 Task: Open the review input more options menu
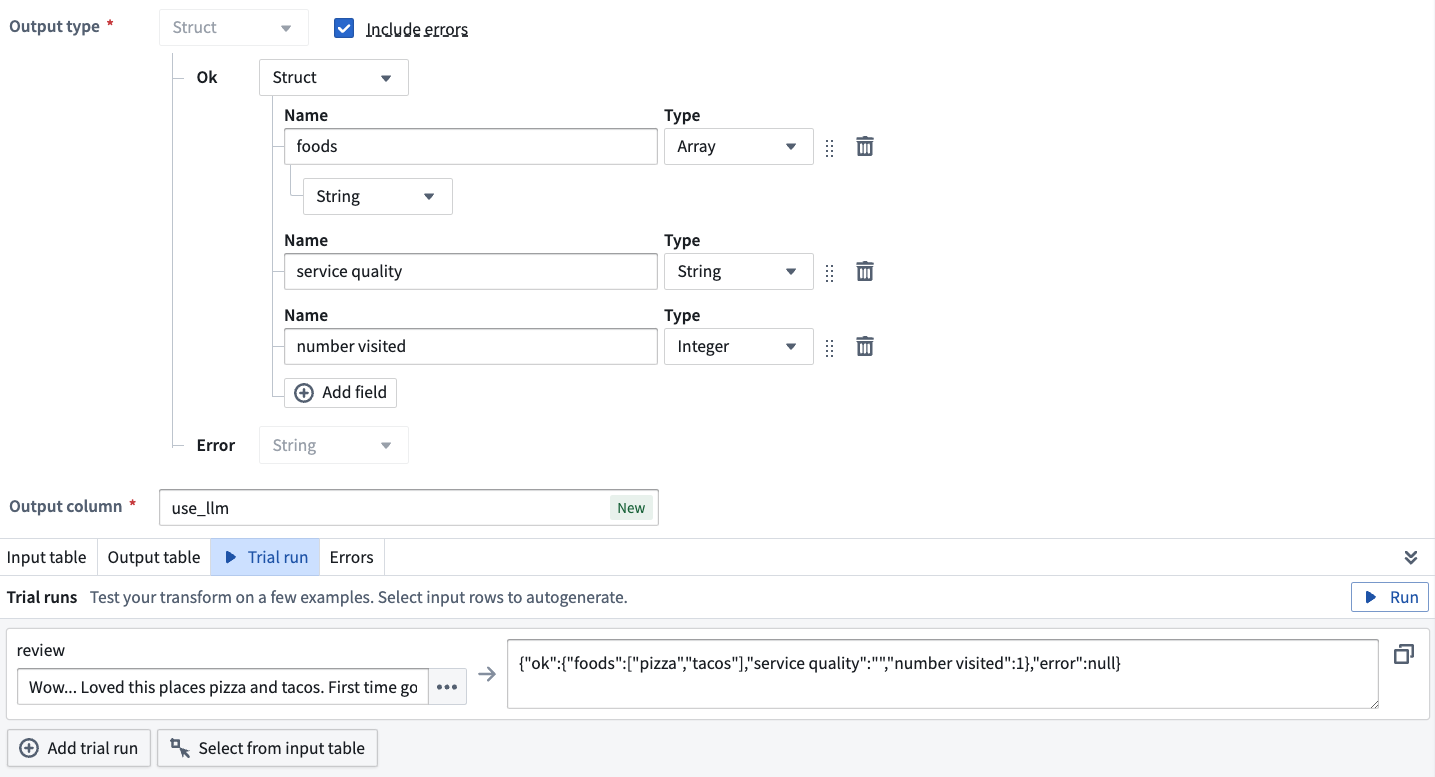click(447, 687)
